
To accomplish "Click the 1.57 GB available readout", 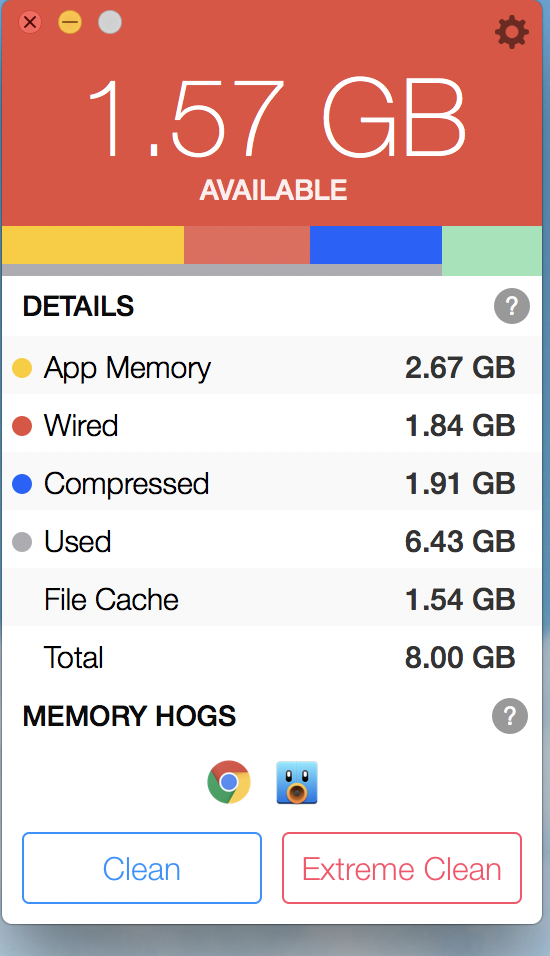I will (x=277, y=119).
